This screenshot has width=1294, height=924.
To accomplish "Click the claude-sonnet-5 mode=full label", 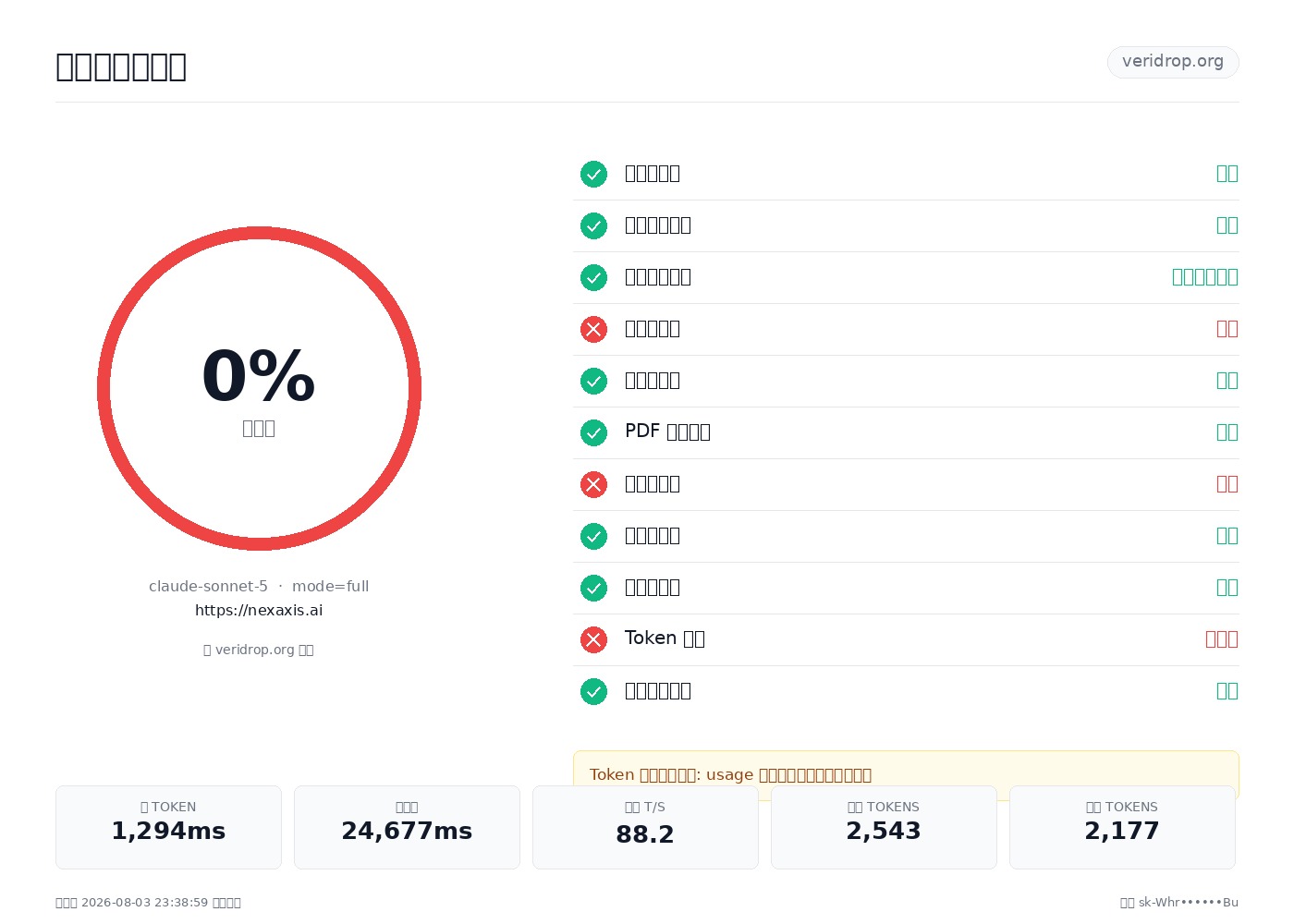I will point(259,586).
